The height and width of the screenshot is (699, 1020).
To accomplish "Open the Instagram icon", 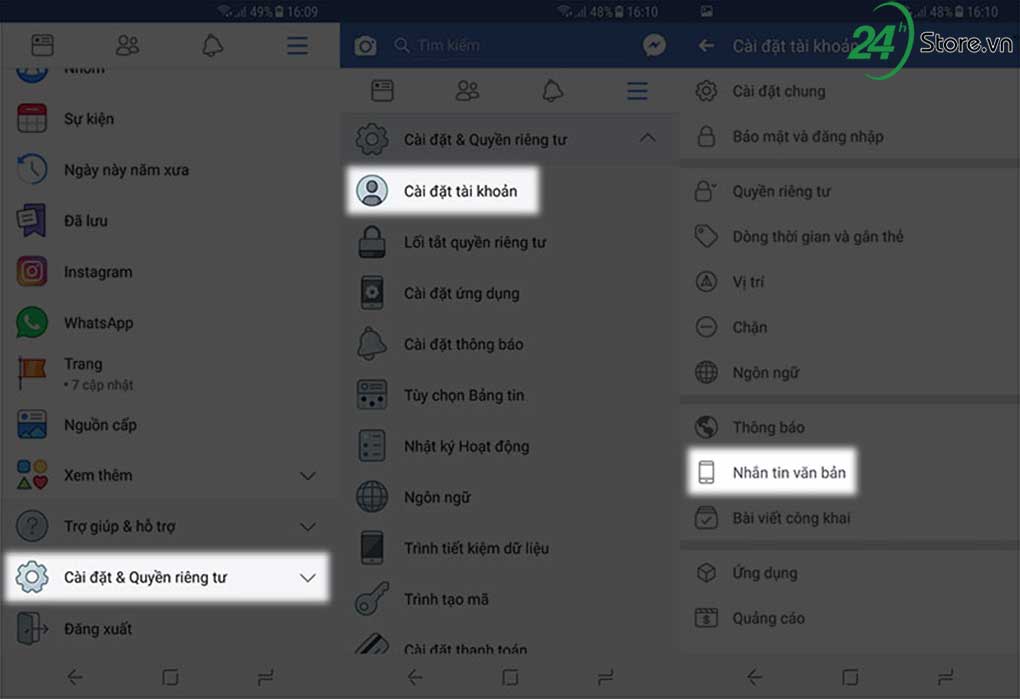I will (x=32, y=271).
